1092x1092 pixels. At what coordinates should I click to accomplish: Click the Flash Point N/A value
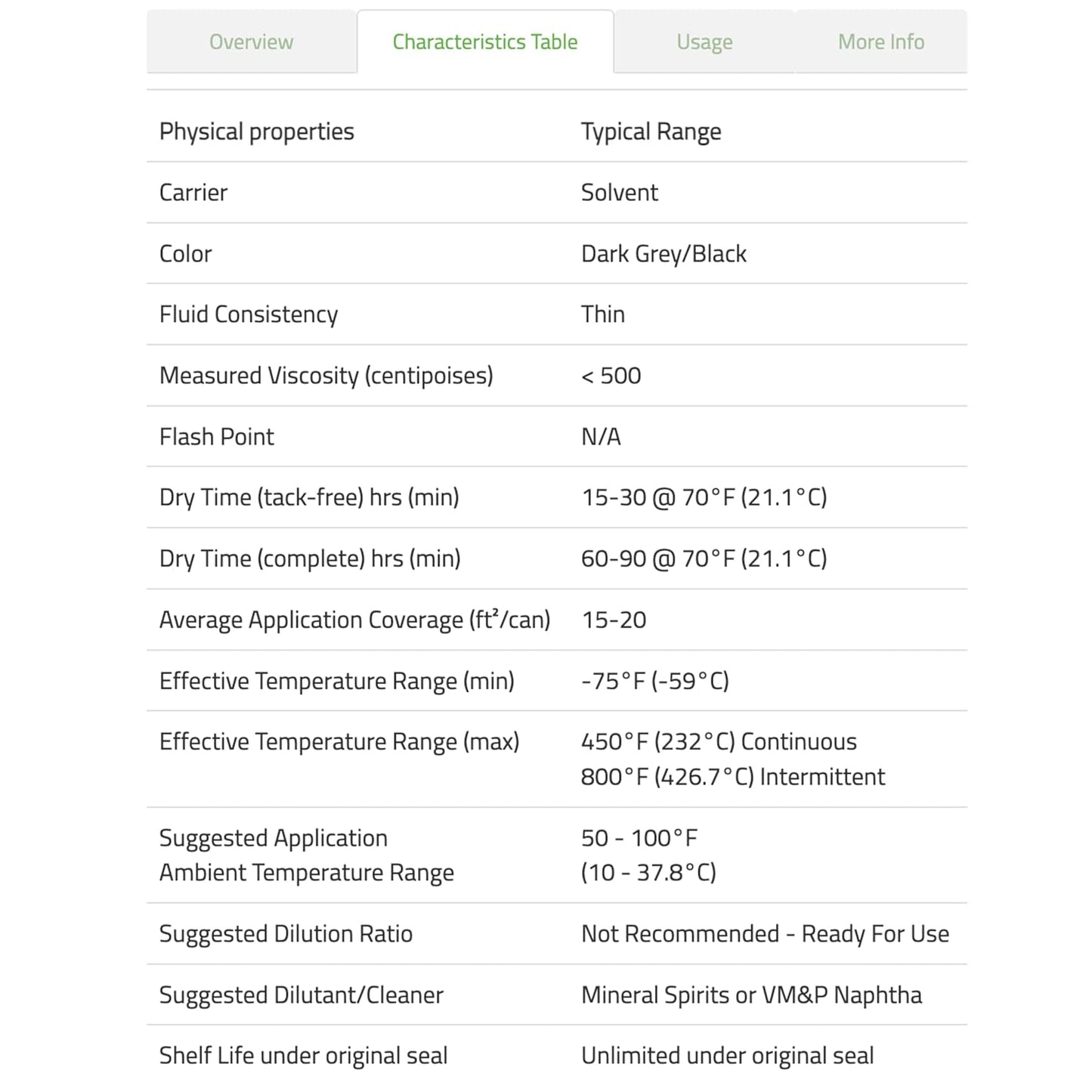(x=601, y=437)
